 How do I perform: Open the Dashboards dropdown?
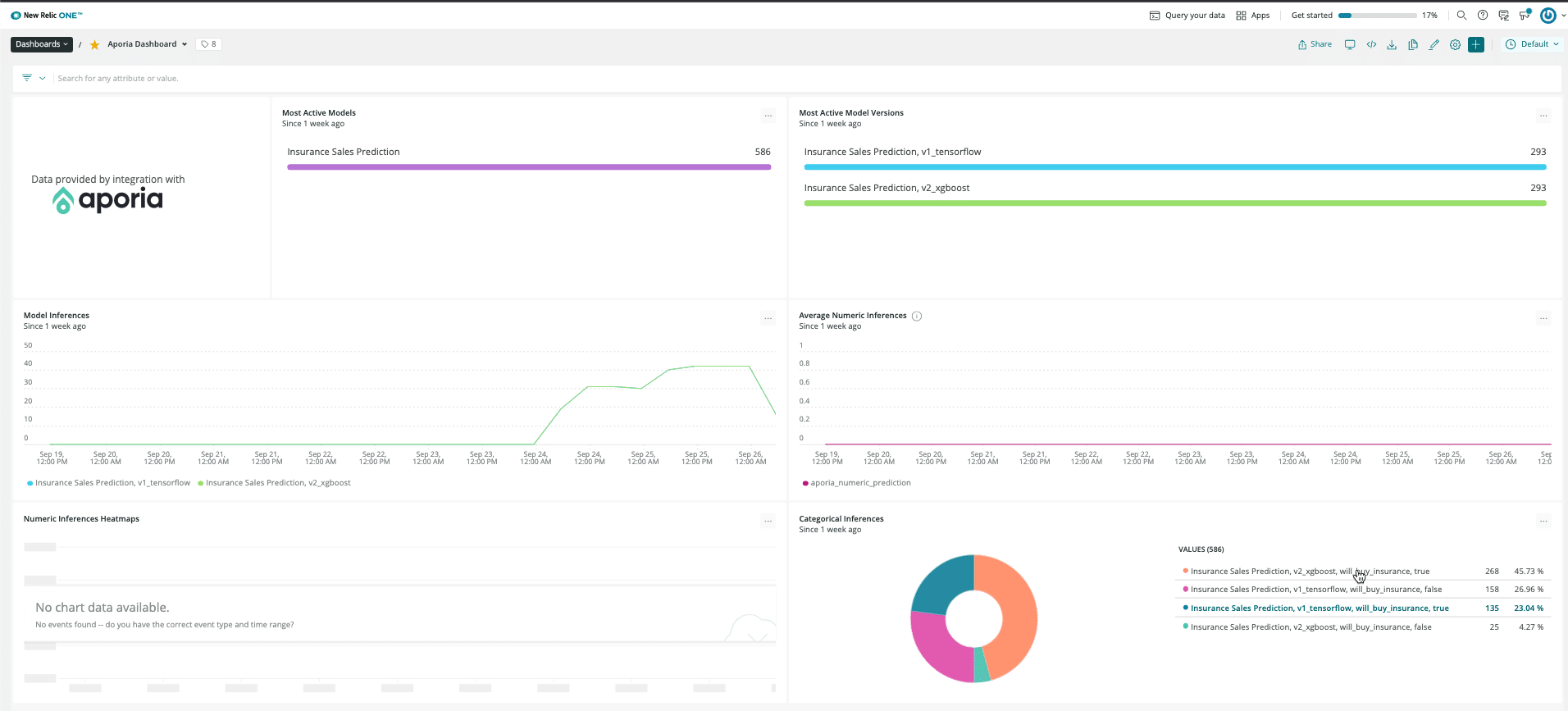click(x=42, y=44)
